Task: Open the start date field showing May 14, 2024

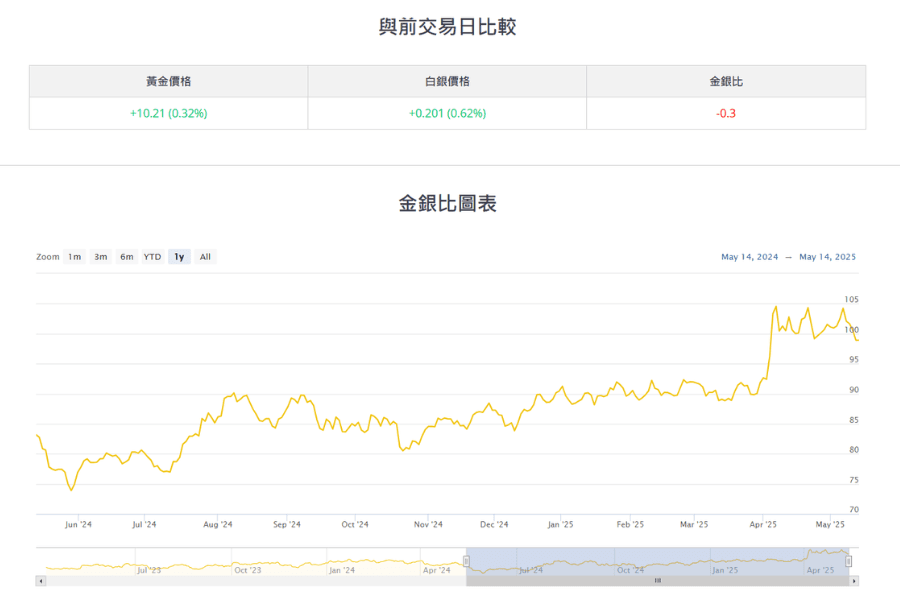Action: [x=751, y=256]
